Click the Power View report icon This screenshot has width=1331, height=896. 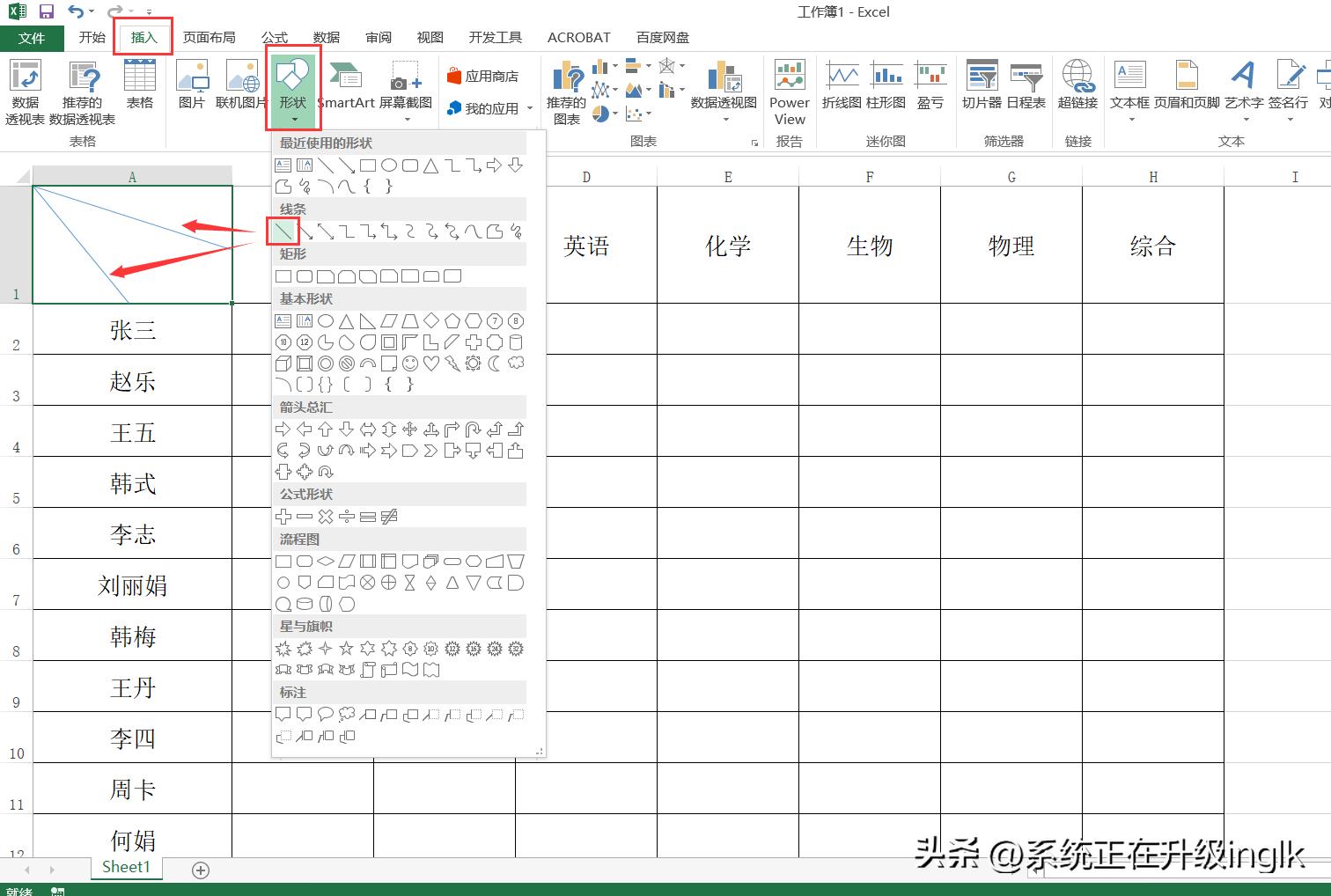click(790, 92)
